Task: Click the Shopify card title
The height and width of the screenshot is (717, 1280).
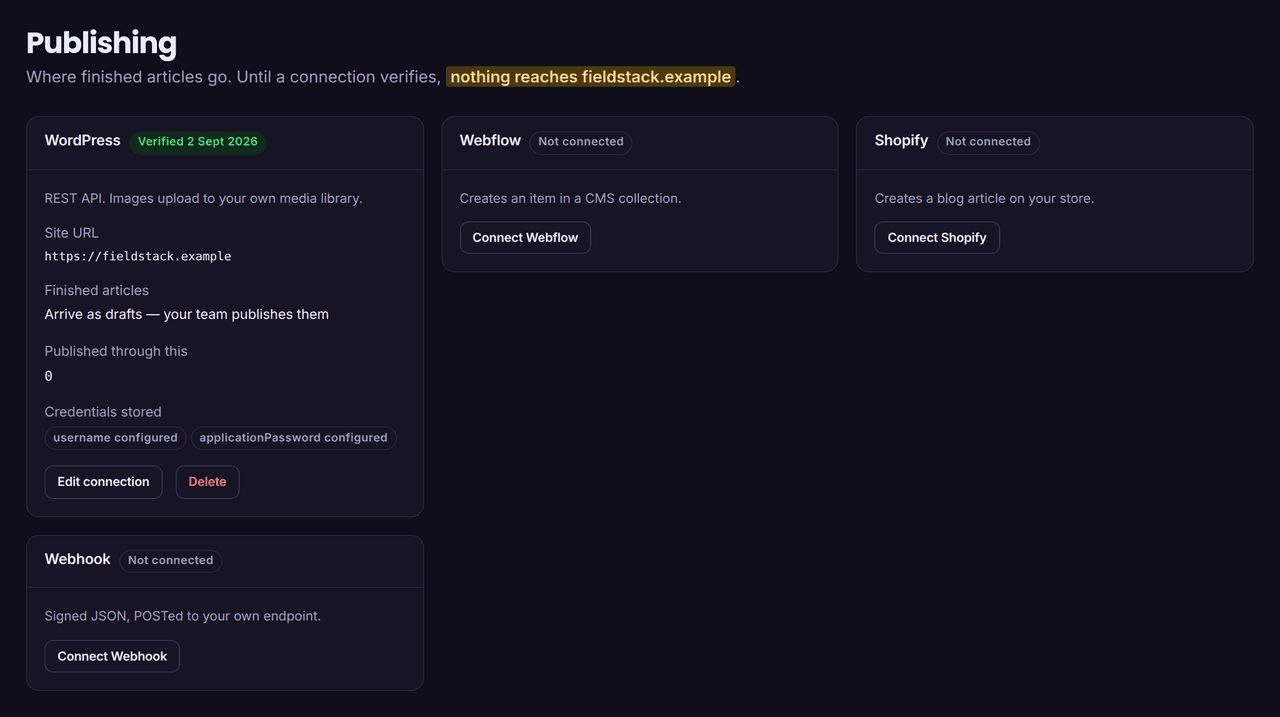Action: (x=901, y=141)
